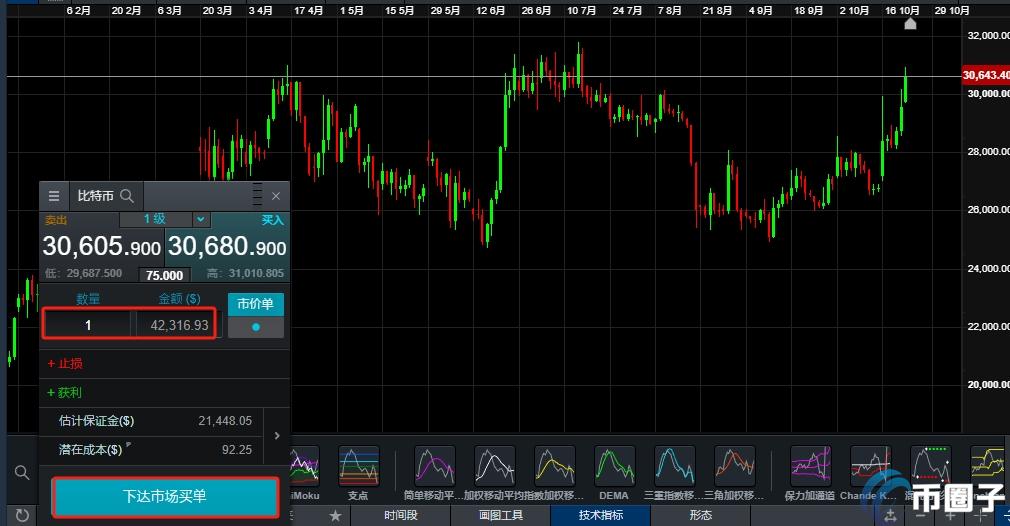Screen dimensions: 1010x526
Task: Switch to the 画图工具 tab
Action: point(501,515)
